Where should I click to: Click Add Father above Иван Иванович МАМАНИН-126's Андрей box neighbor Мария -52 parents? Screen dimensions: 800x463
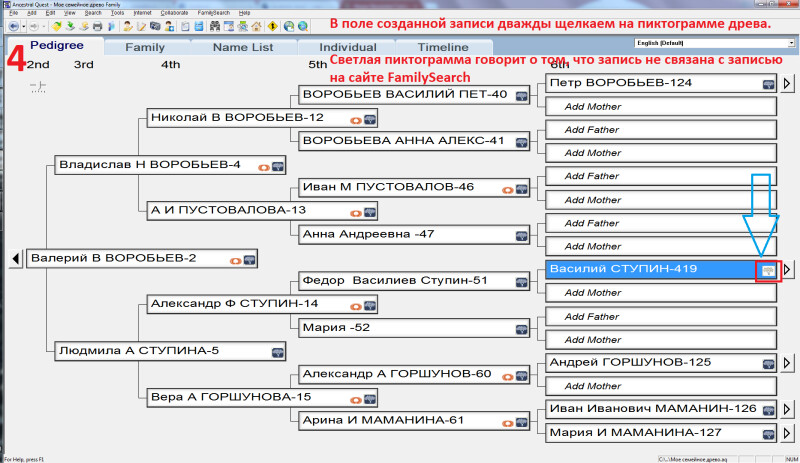pos(661,316)
